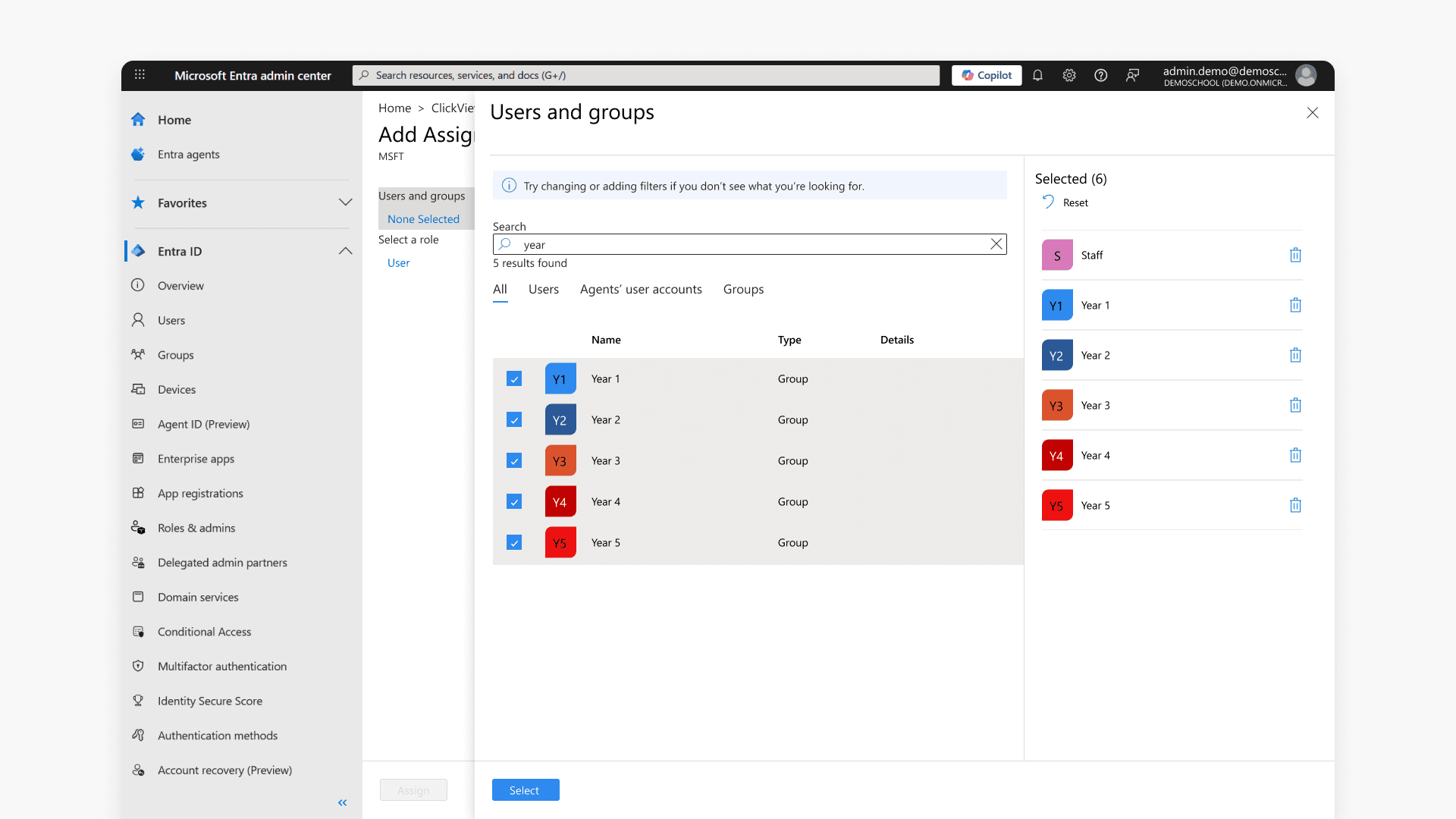Open the feedback icon in header
The width and height of the screenshot is (1456, 819).
[1132, 75]
